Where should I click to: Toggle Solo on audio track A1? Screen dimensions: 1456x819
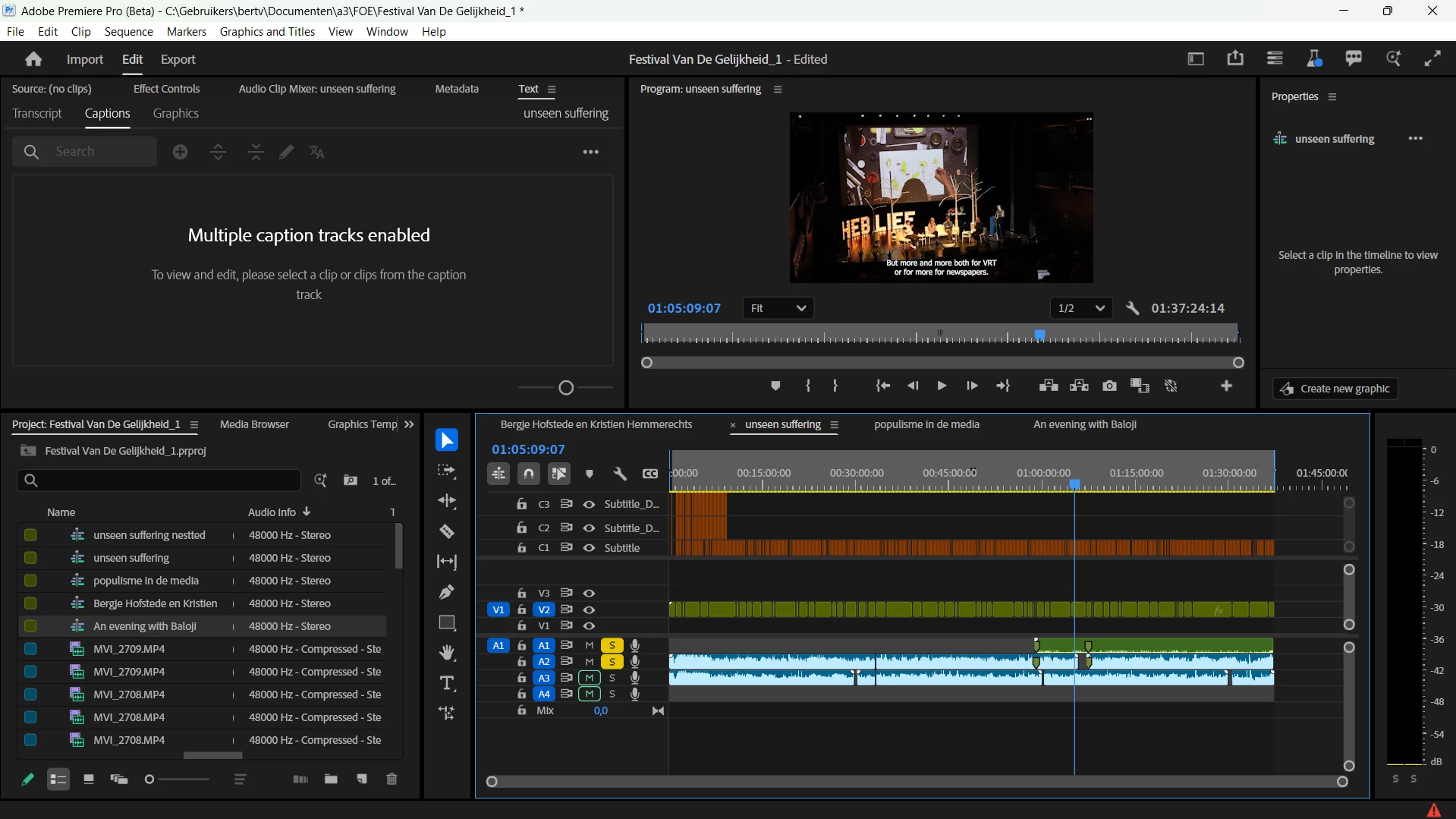[612, 645]
